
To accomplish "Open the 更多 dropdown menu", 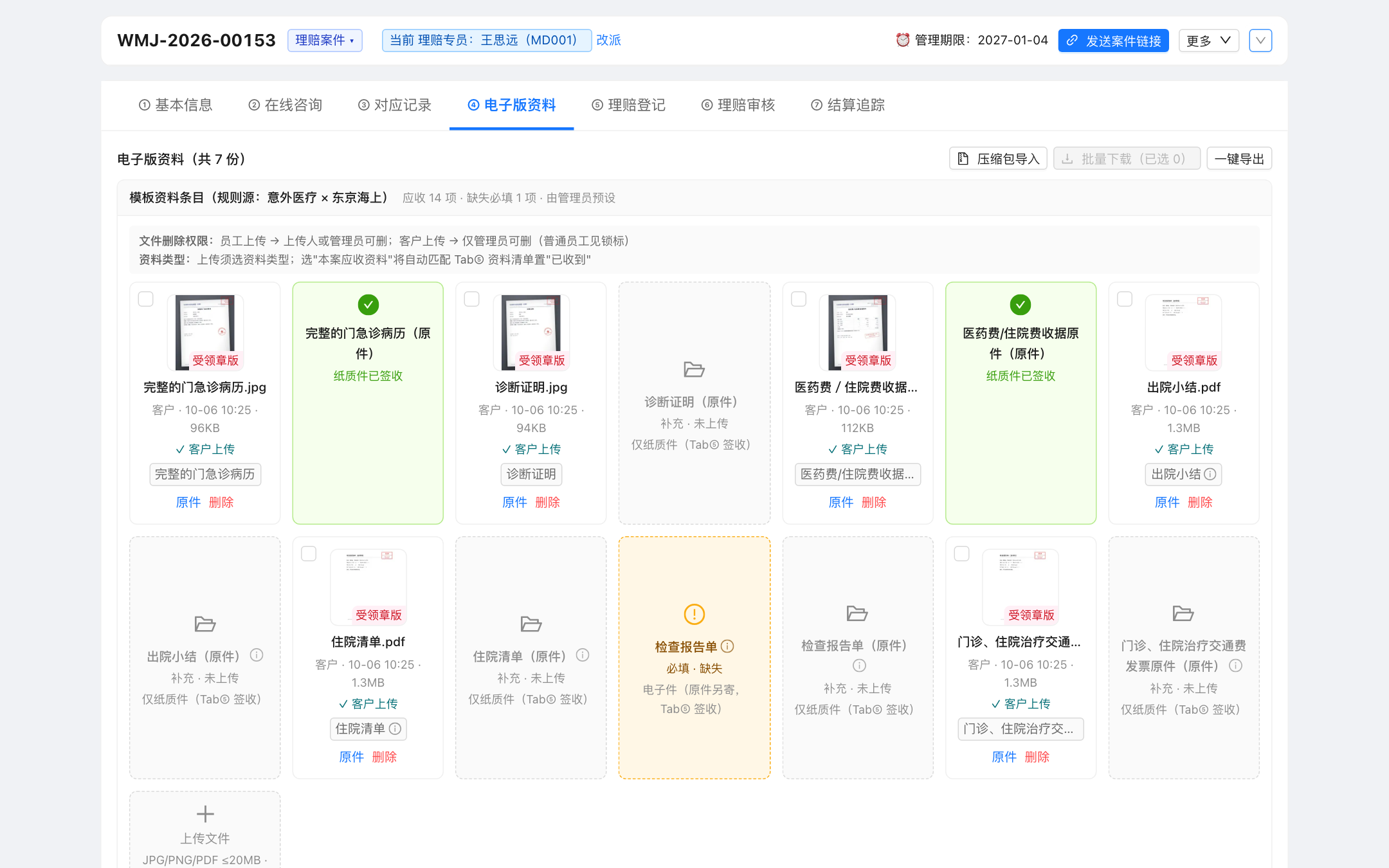I will point(1209,41).
